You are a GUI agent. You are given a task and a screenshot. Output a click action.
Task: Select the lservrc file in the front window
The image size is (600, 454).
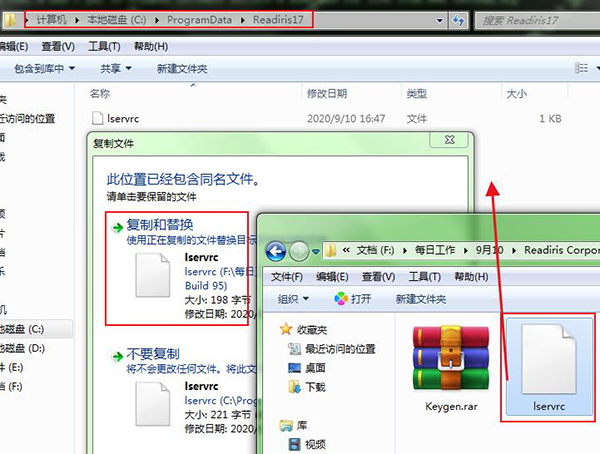pos(549,367)
